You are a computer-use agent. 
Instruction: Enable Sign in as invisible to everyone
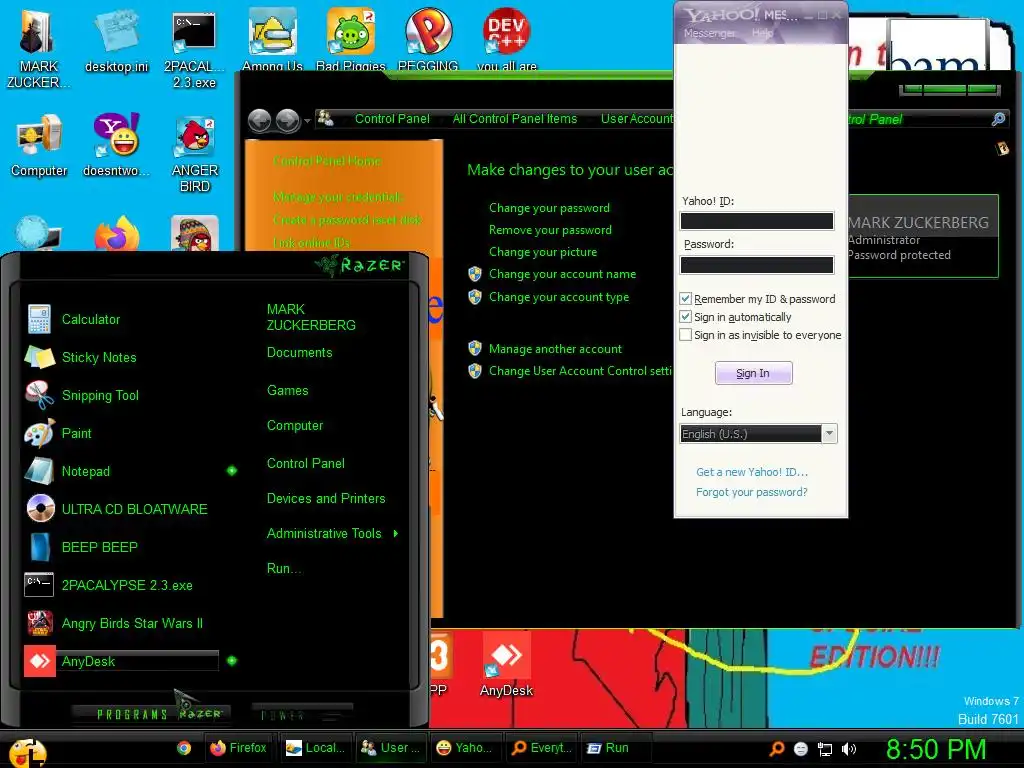(x=685, y=335)
